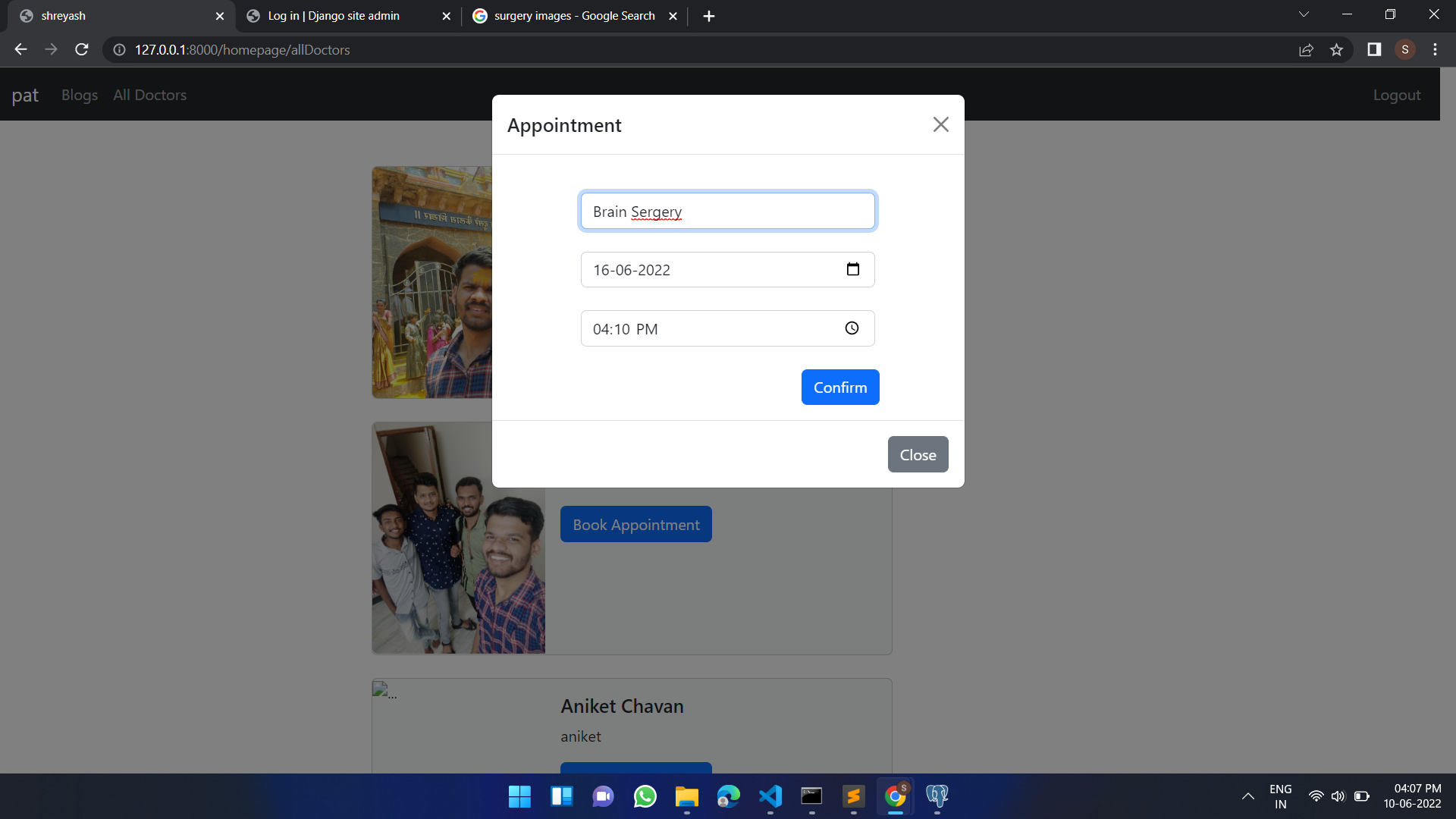Image resolution: width=1456 pixels, height=819 pixels.
Task: Open a new browser tab
Action: click(708, 15)
